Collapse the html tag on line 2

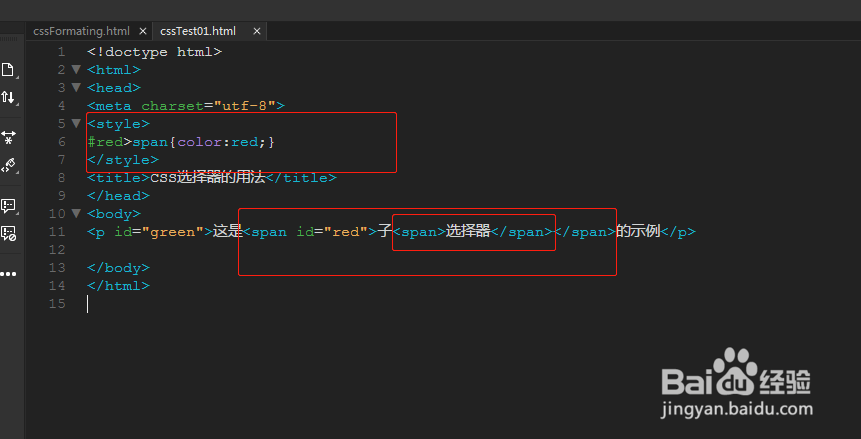tap(76, 70)
